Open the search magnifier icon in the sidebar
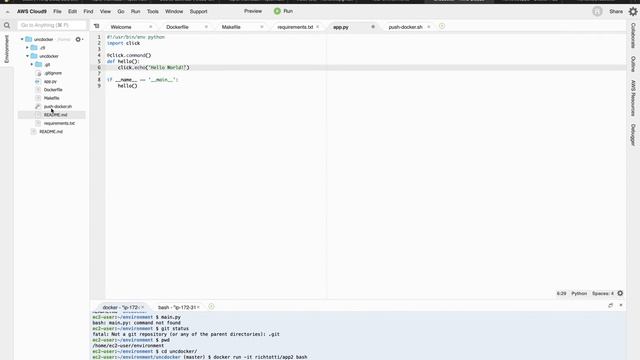 [7, 25]
